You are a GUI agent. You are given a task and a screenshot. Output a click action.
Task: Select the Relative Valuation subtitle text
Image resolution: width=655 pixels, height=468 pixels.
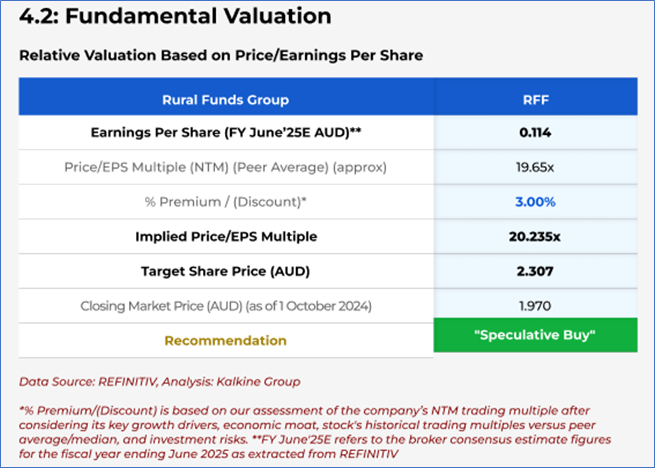coord(220,55)
